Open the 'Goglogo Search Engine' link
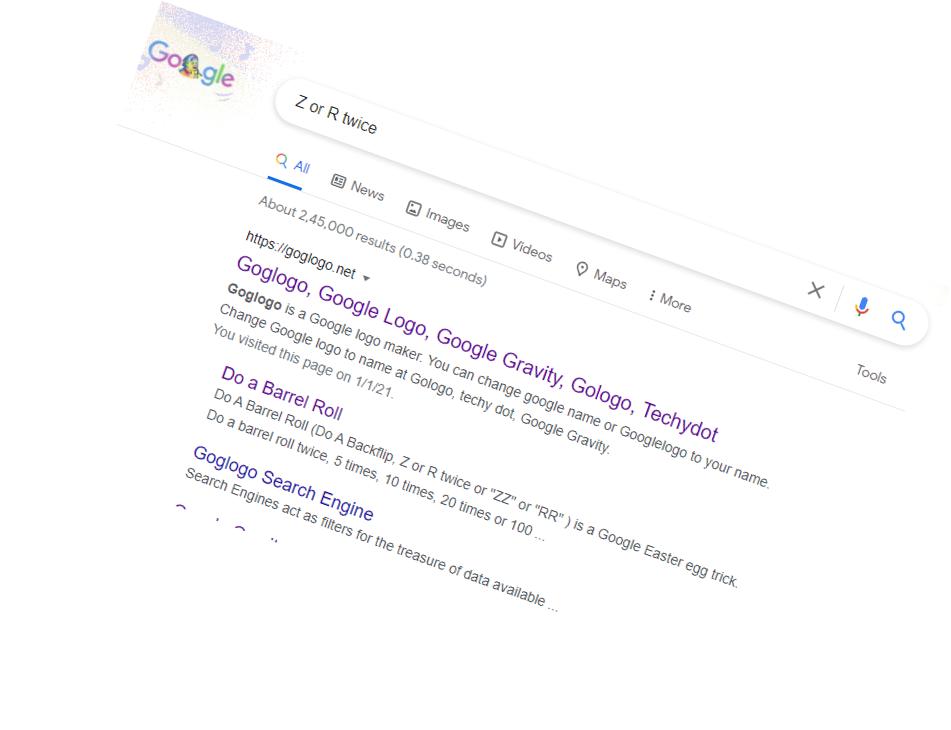Viewport: 951px width, 730px height. [283, 483]
